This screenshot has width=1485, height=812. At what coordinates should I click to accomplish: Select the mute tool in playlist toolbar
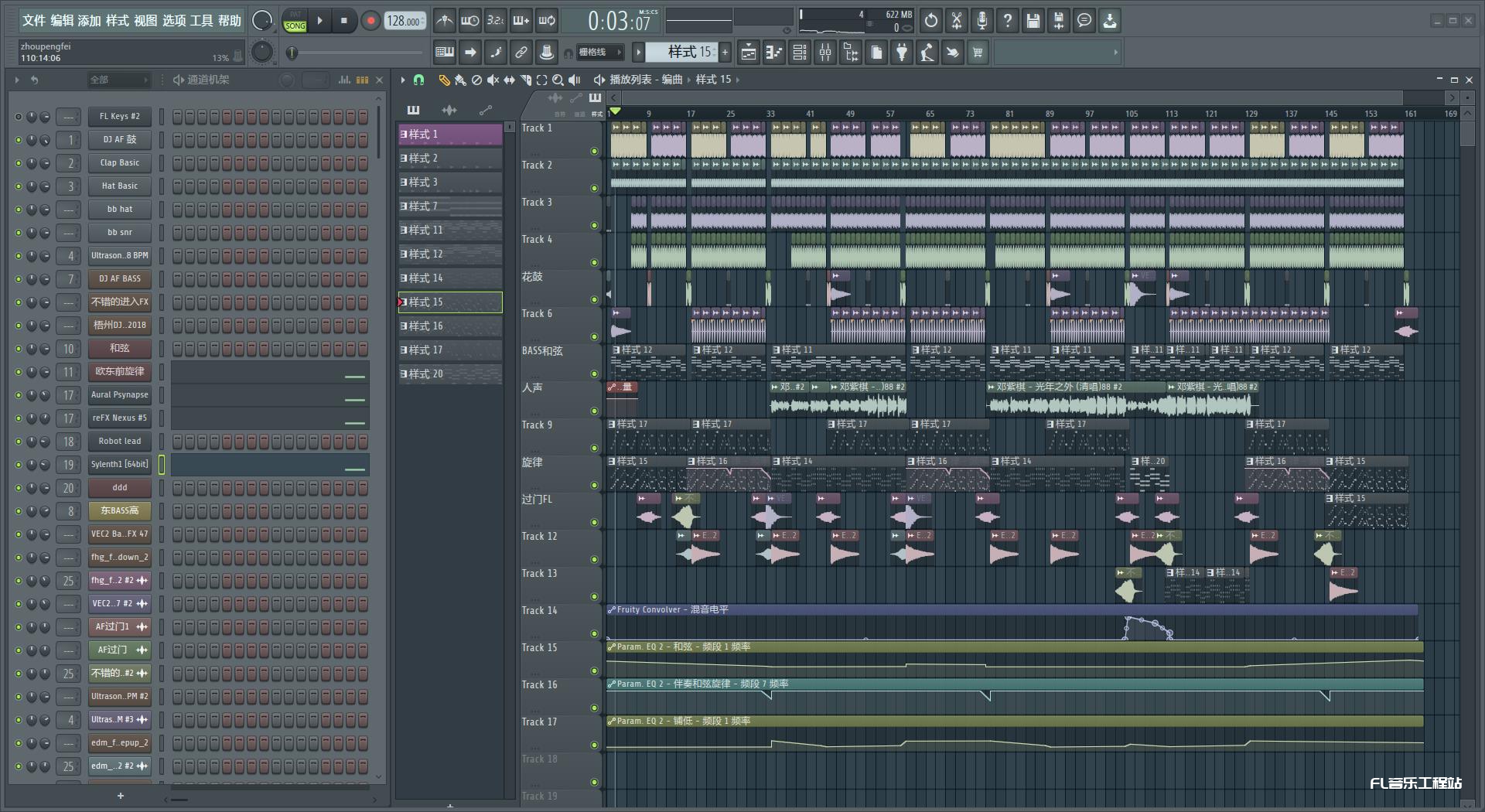[x=493, y=80]
